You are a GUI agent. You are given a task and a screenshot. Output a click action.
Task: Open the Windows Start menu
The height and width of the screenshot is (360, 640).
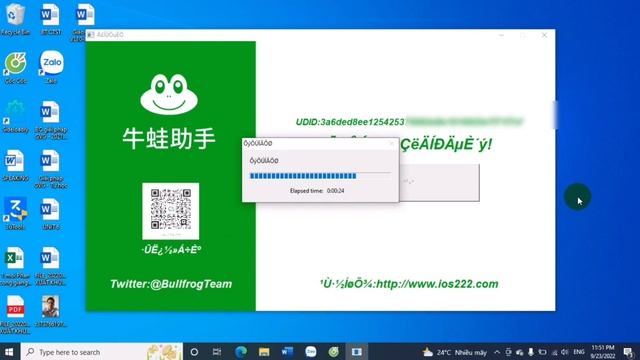9,352
